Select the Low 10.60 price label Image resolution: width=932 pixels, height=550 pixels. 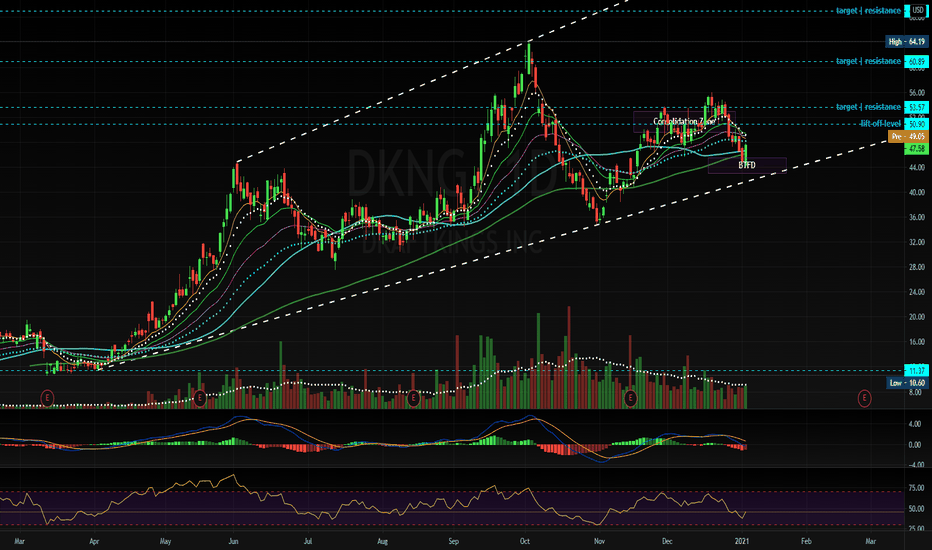908,383
